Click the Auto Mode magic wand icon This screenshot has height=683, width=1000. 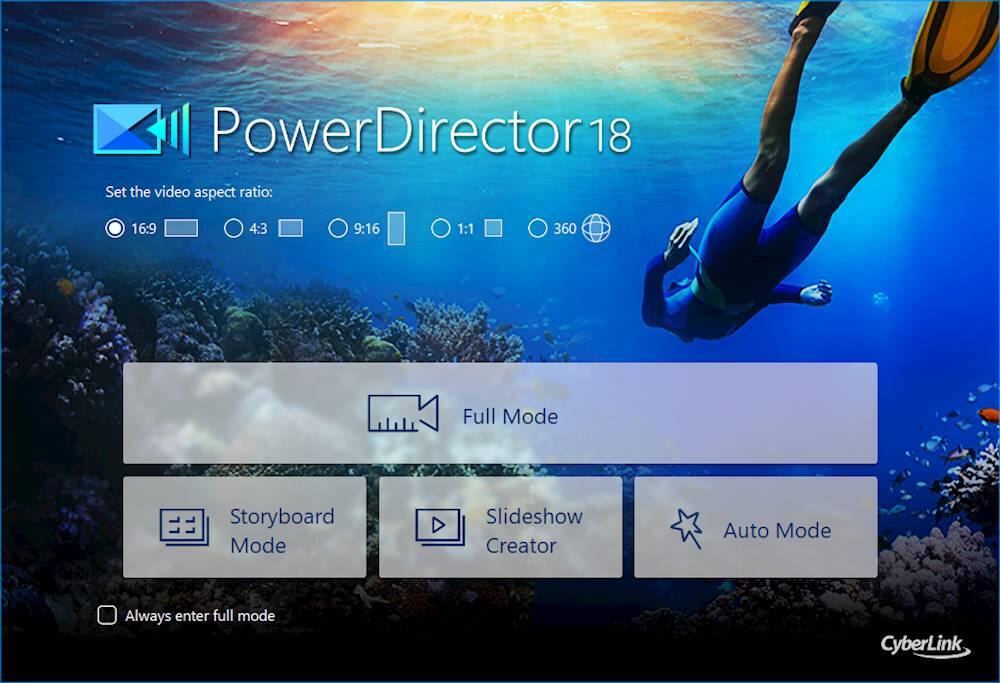[x=687, y=528]
